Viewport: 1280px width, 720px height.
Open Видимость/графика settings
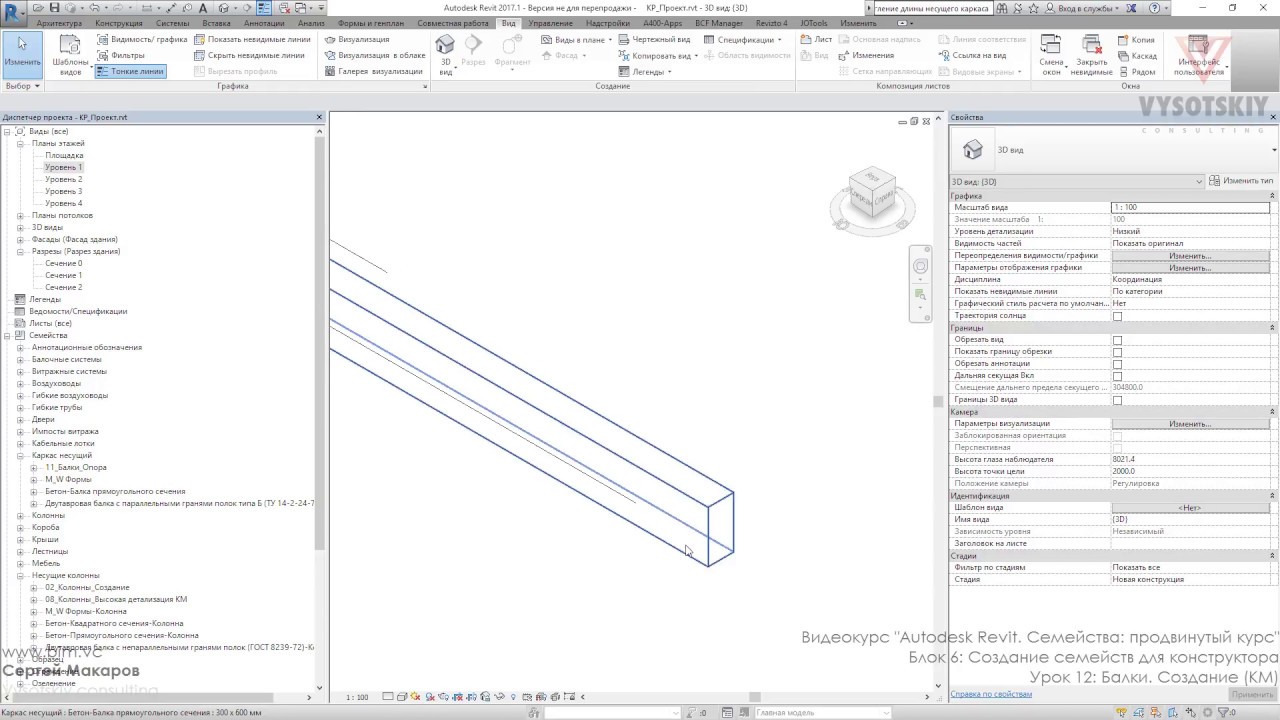142,40
